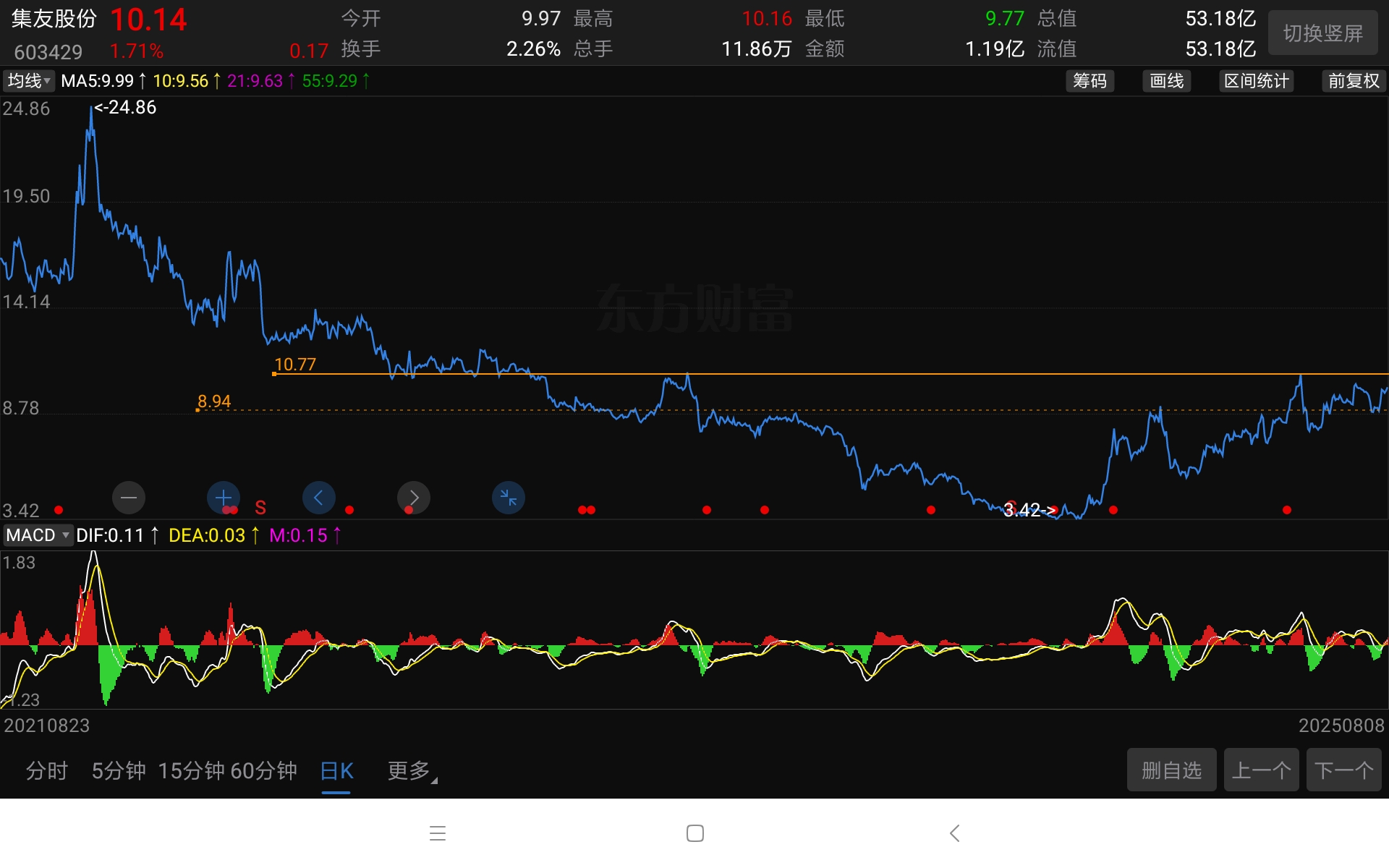Expand 更多 timeframe options
This screenshot has width=1389, height=868.
click(x=412, y=771)
